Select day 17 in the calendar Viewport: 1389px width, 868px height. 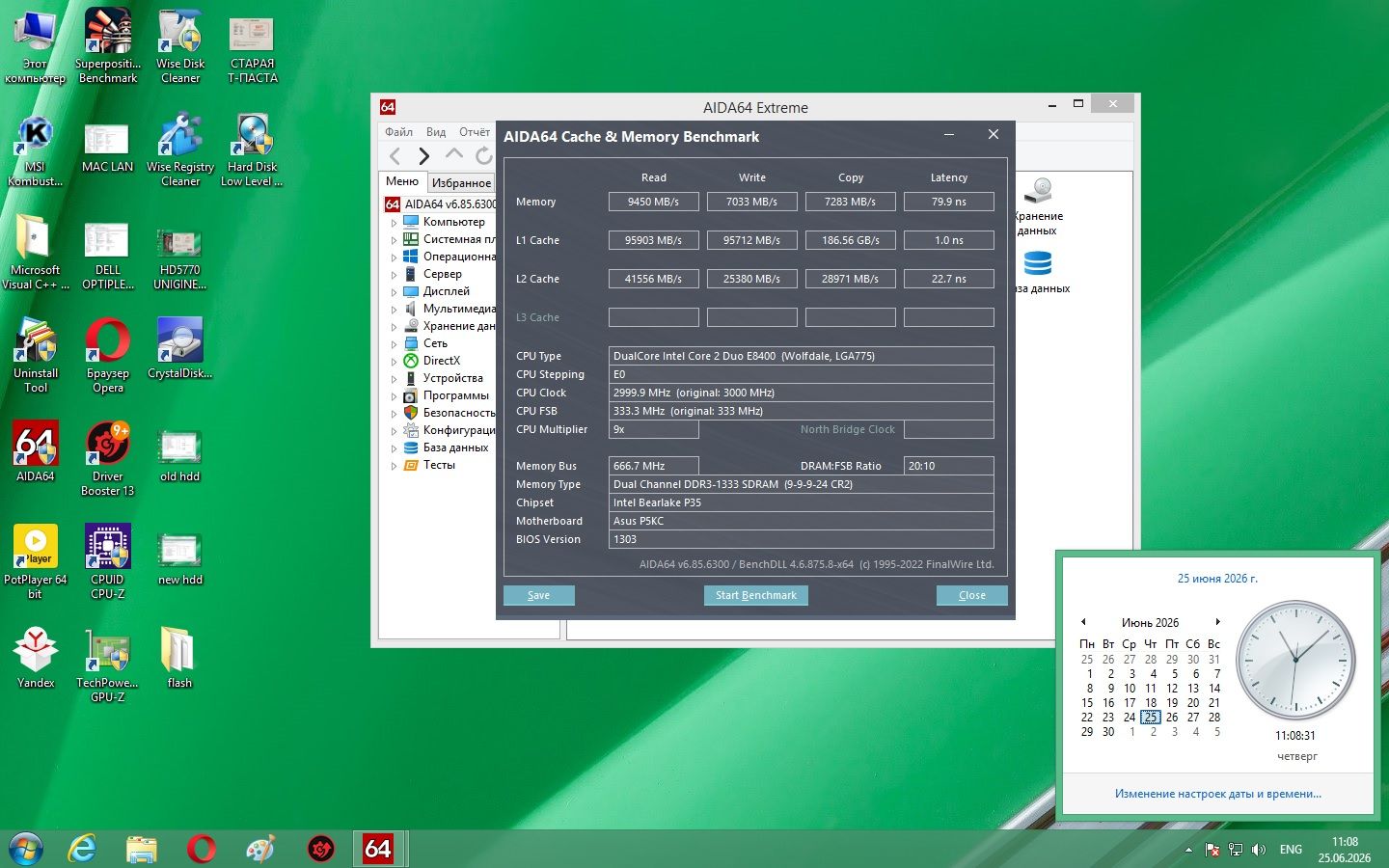pyautogui.click(x=1130, y=703)
